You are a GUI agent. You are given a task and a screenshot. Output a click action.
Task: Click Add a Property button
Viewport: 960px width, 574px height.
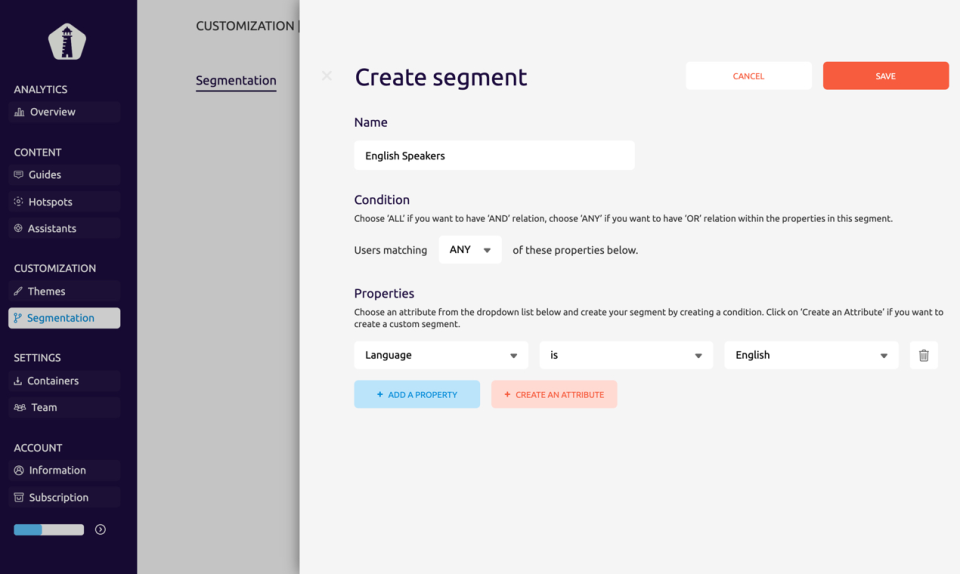417,395
